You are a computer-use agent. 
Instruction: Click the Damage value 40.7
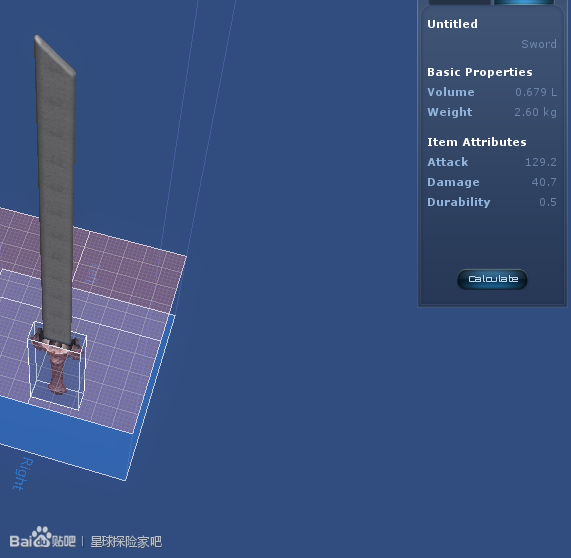point(544,182)
